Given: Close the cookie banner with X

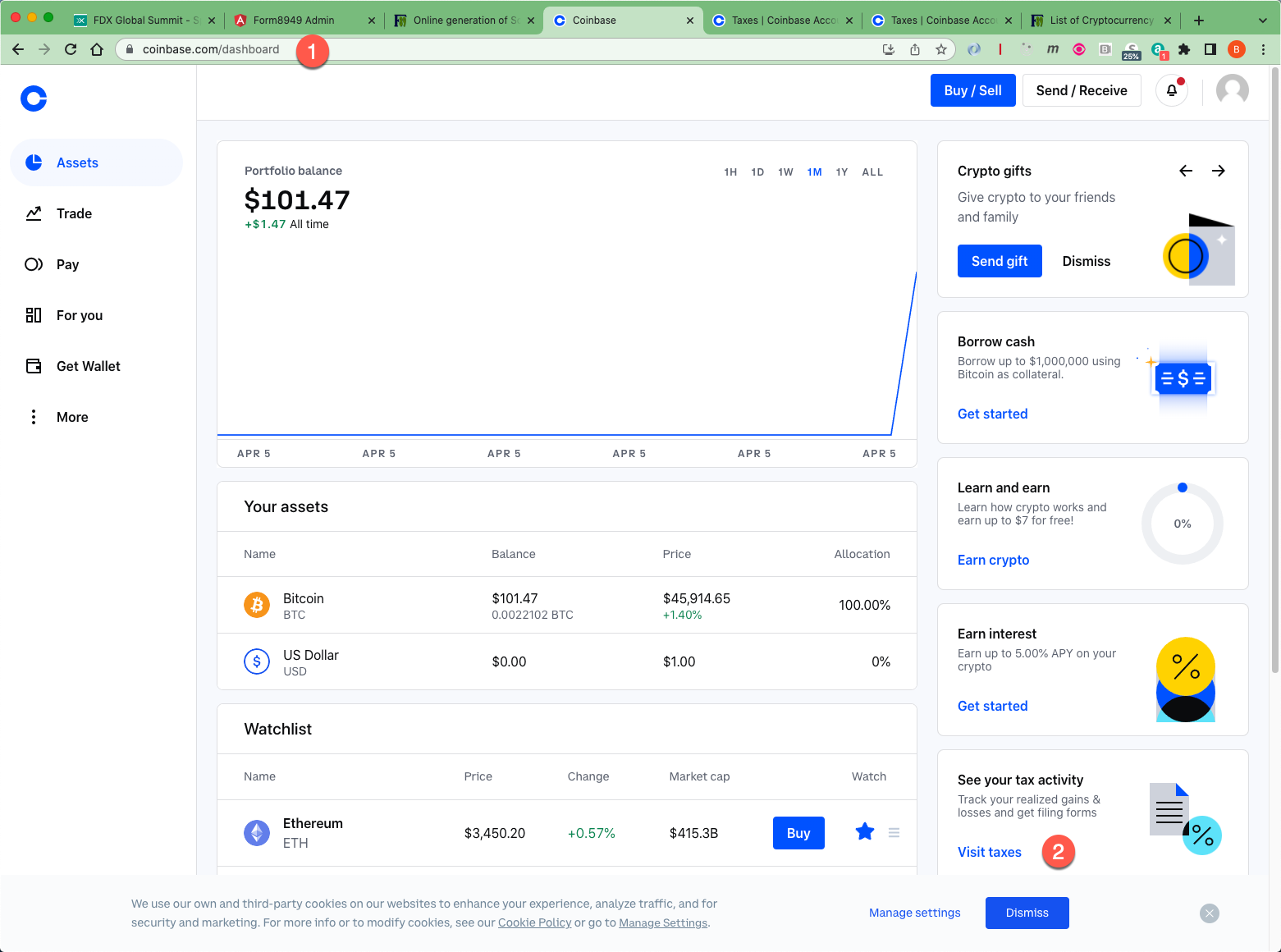Looking at the screenshot, I should [x=1210, y=913].
